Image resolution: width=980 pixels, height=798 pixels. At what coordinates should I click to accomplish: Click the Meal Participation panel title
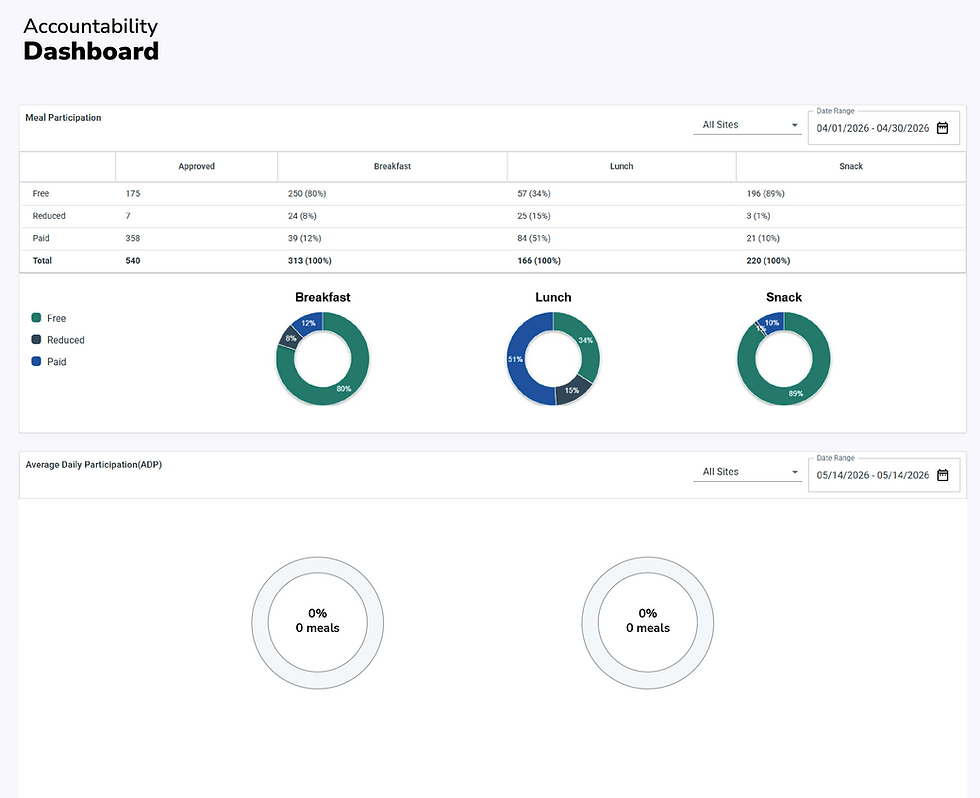point(63,117)
